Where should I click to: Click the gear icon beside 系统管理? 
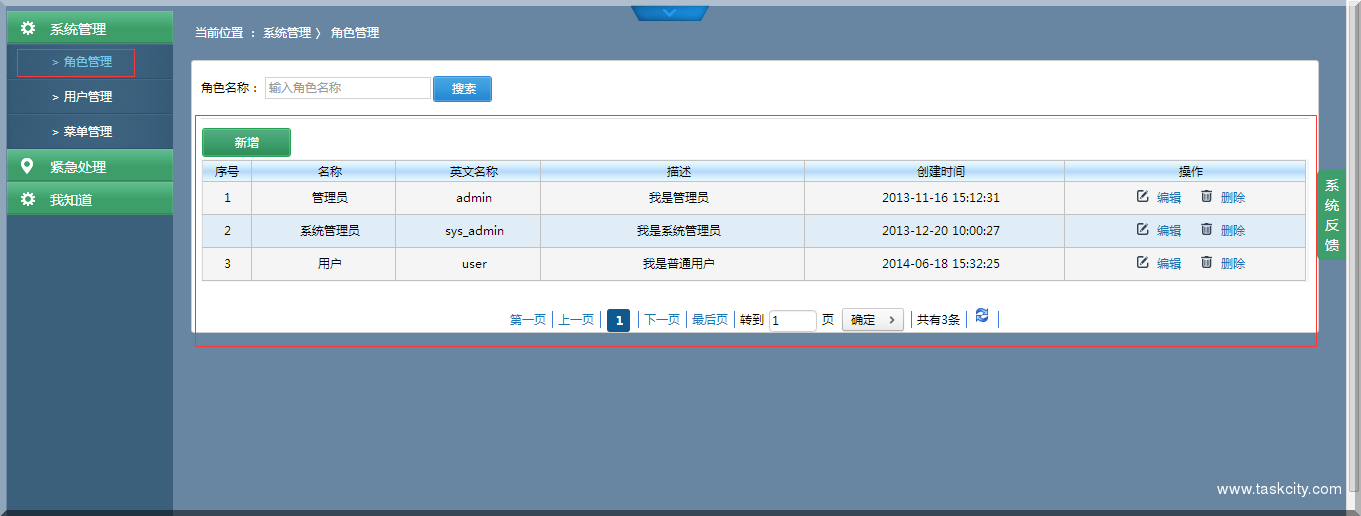pyautogui.click(x=28, y=29)
